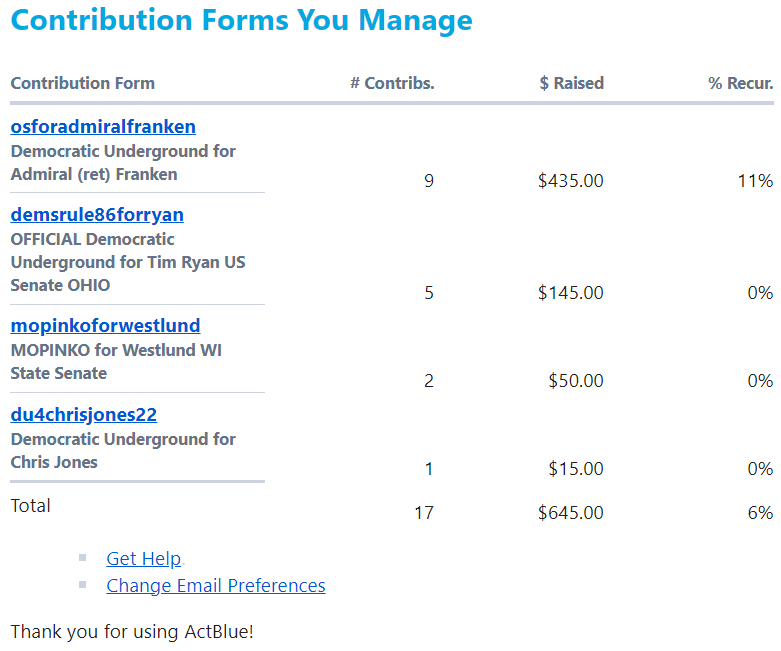This screenshot has width=781, height=651.
Task: Click the Democratic Underground for Chris Jones description
Action: pos(123,450)
